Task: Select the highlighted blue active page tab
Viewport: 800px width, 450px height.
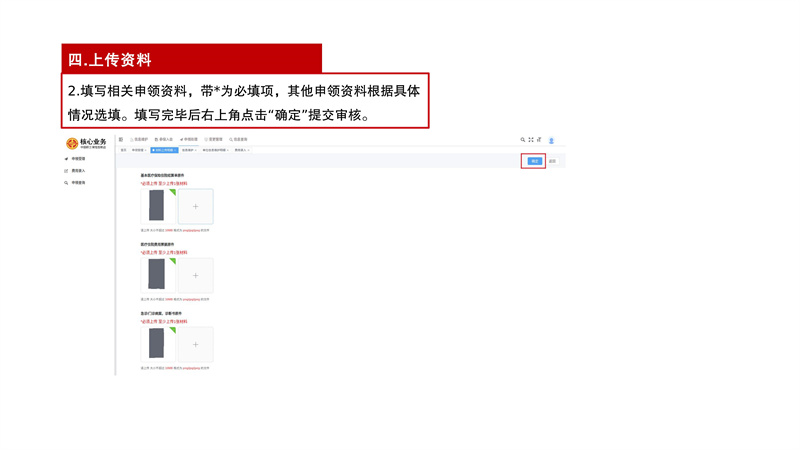Action: pyautogui.click(x=164, y=150)
